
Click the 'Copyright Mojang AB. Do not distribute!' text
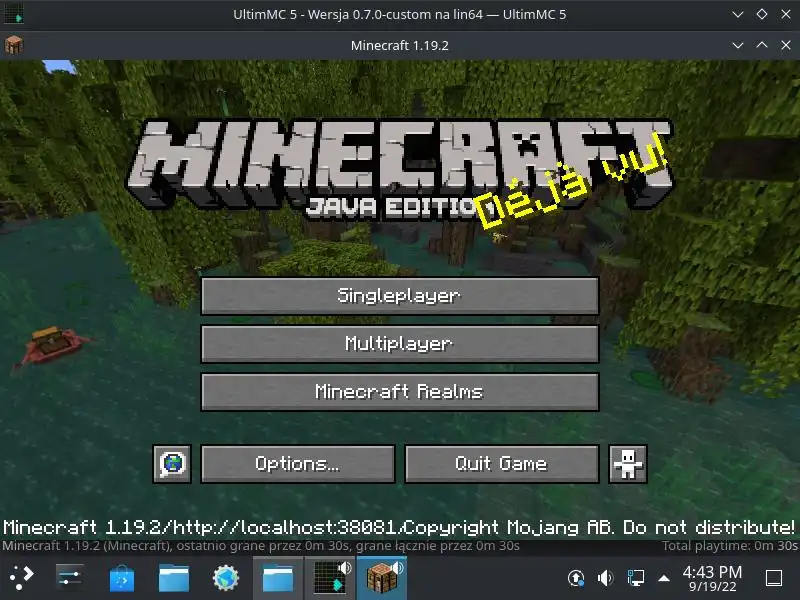tap(599, 527)
